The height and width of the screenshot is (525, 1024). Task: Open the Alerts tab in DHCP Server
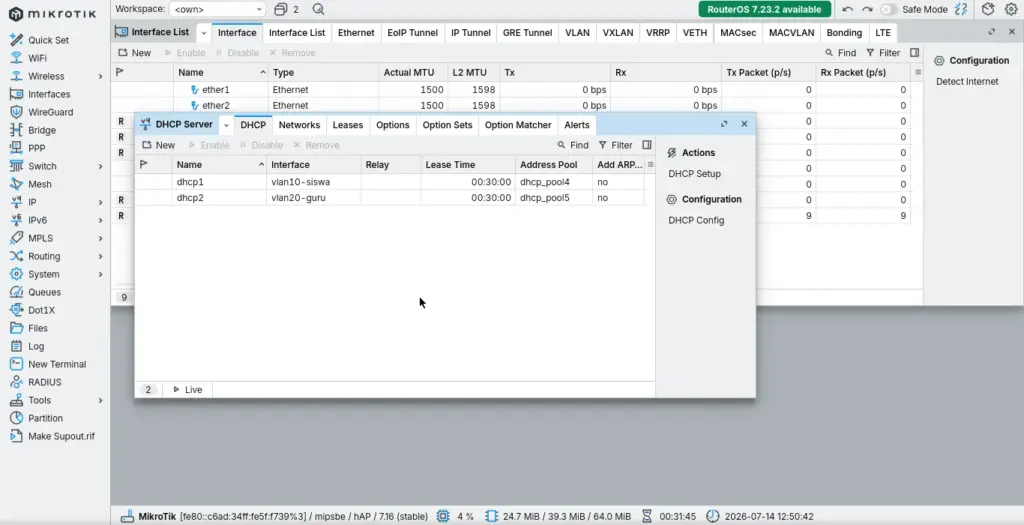577,125
